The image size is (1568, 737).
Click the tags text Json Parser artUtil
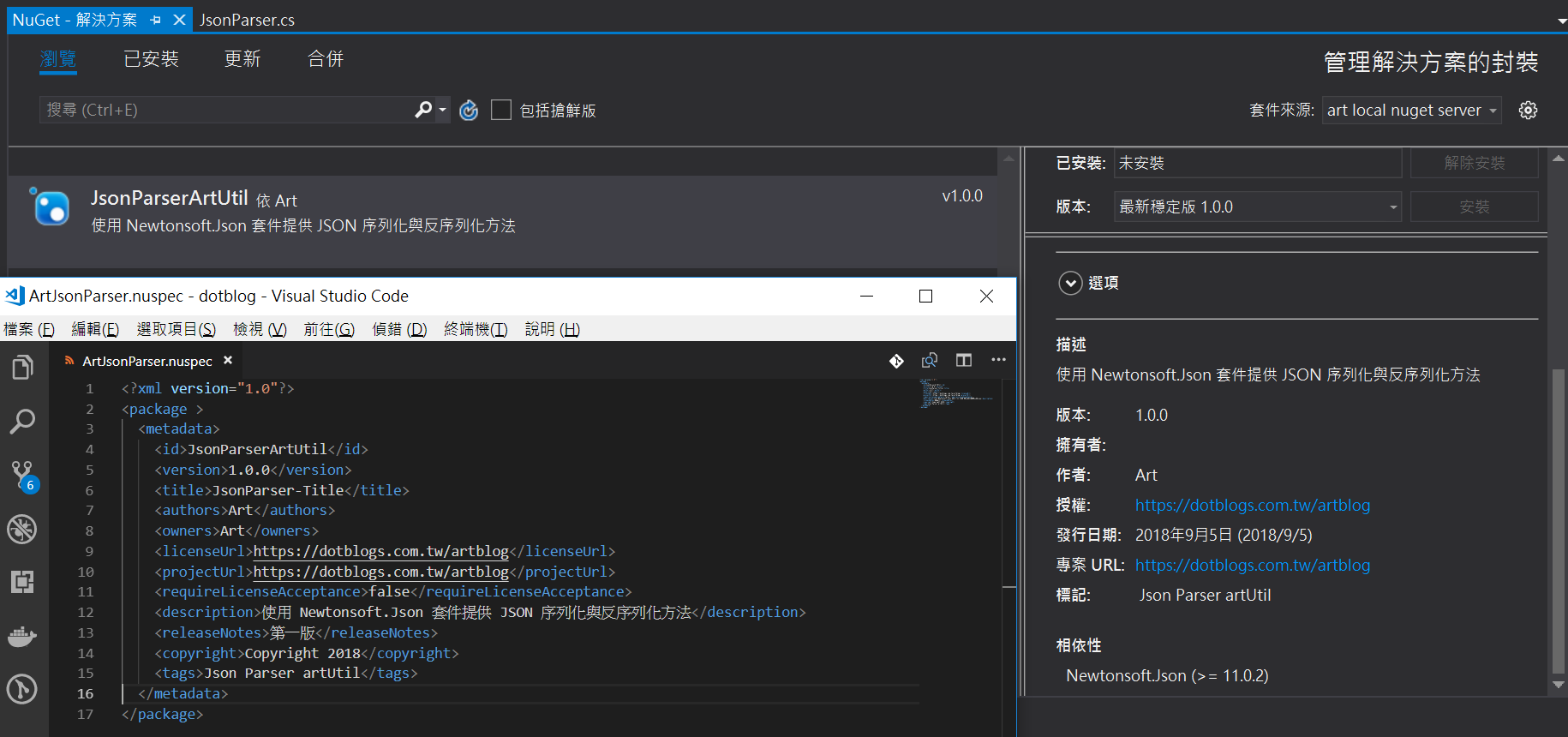tap(1205, 596)
